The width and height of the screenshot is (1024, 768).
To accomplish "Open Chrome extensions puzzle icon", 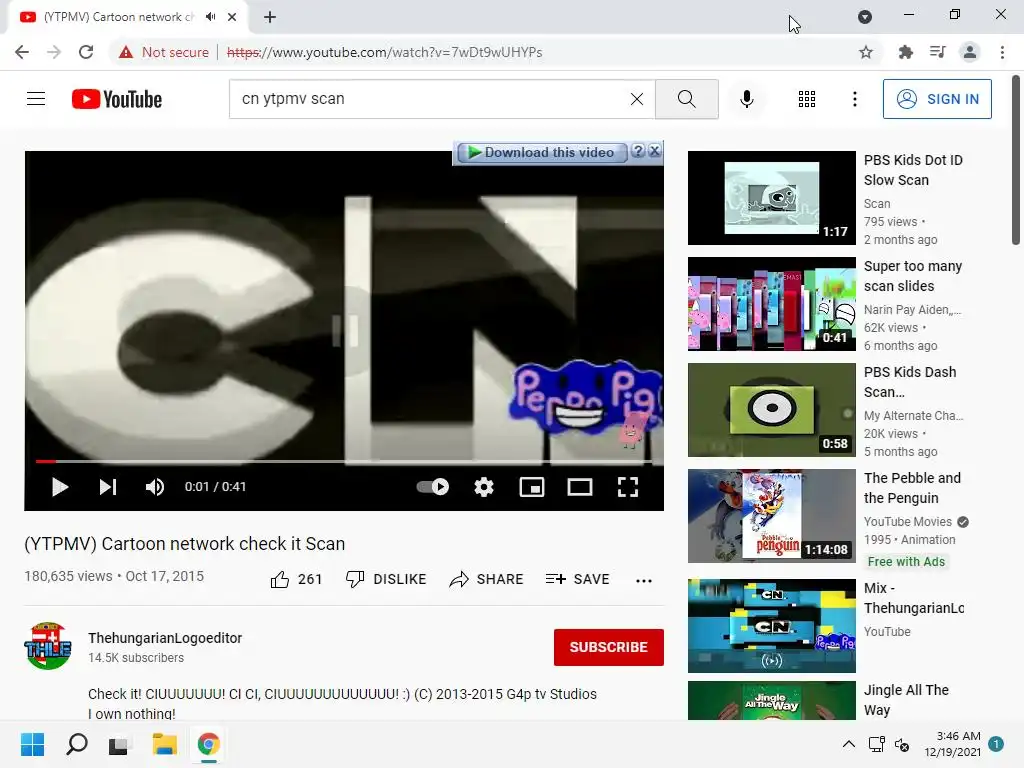I will (905, 52).
